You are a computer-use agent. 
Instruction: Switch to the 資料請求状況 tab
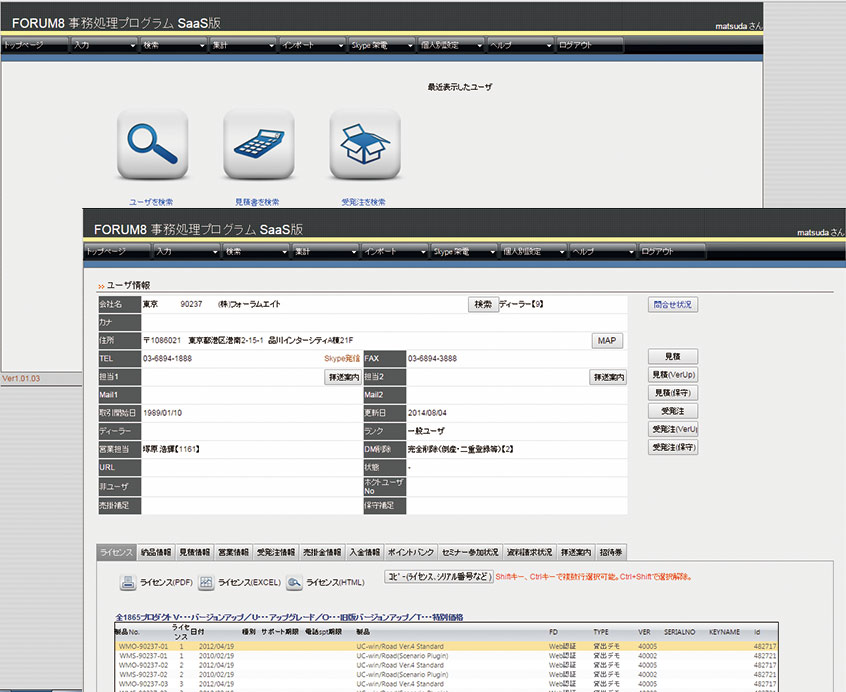tap(529, 552)
